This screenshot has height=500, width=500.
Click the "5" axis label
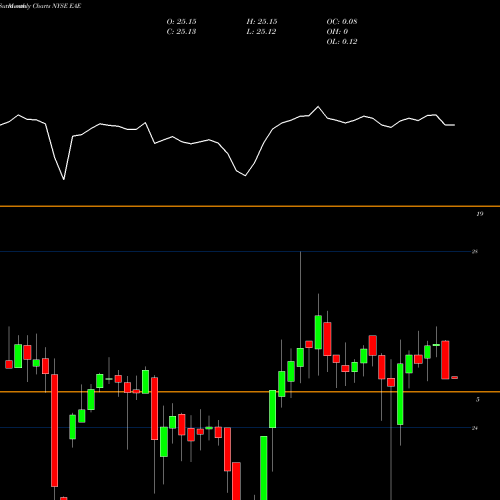tap(478, 399)
